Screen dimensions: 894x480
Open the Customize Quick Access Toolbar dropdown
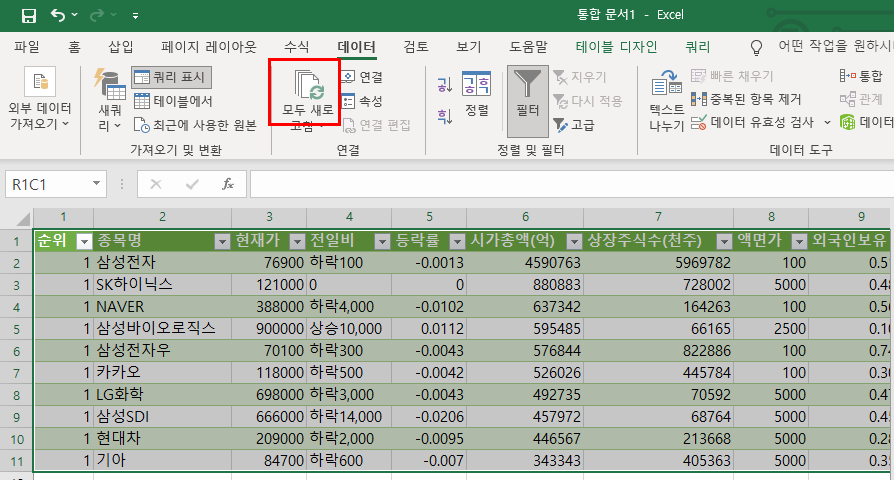click(x=135, y=16)
